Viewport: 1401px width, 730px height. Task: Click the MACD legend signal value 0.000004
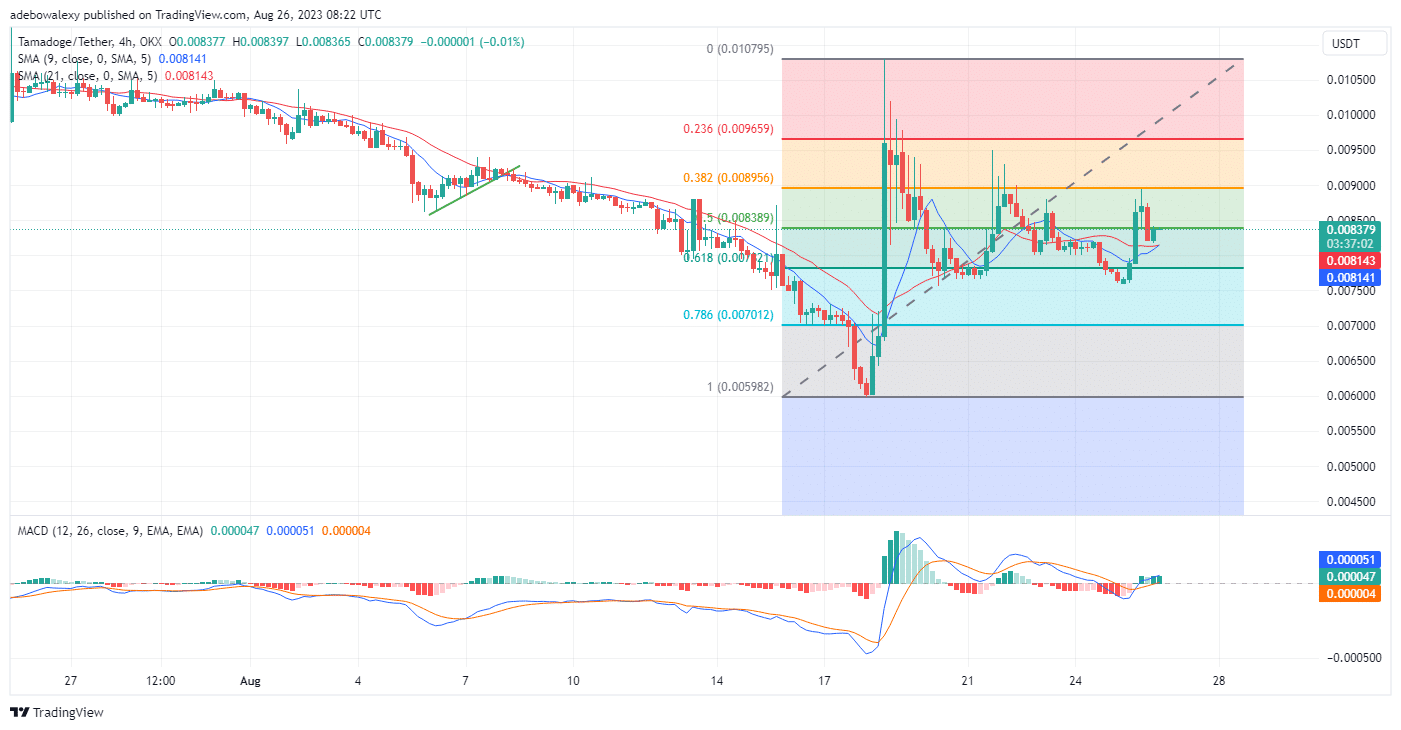coord(347,530)
